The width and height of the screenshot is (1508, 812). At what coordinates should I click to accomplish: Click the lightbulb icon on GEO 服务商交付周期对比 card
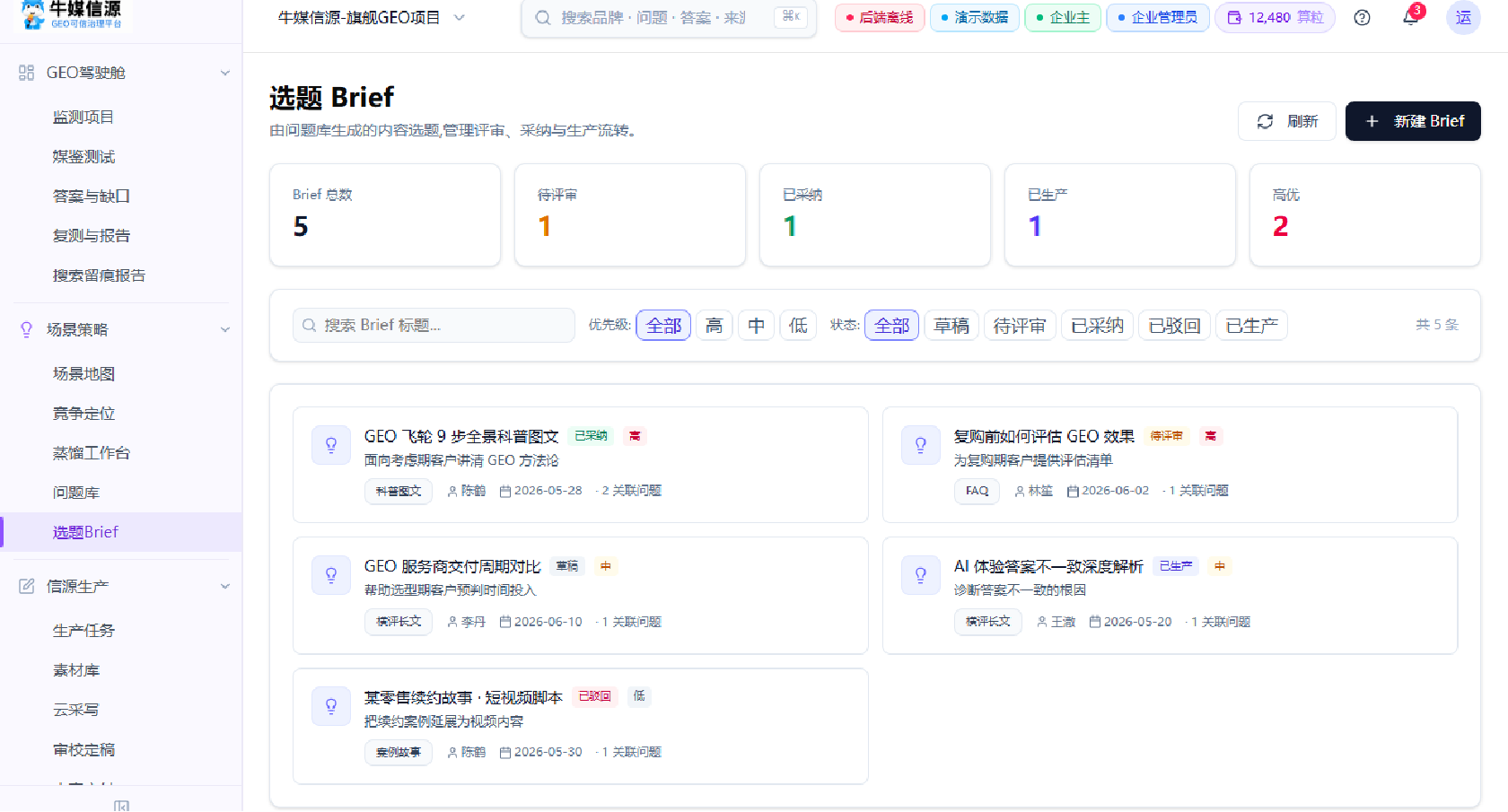point(331,575)
